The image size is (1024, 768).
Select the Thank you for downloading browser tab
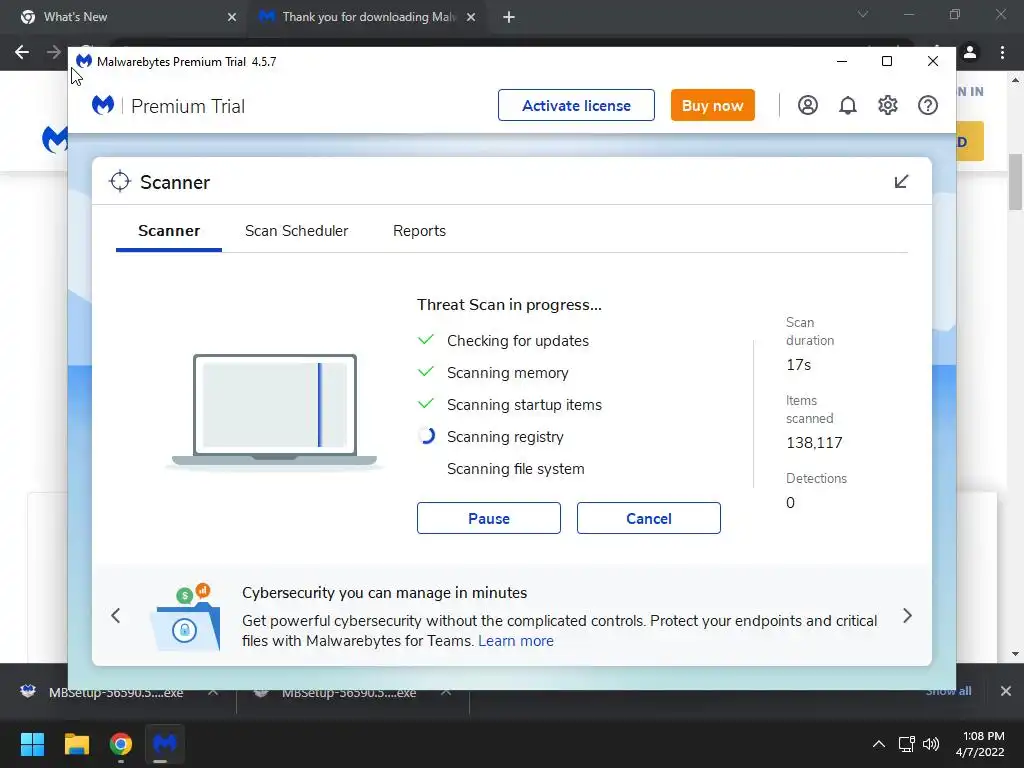[368, 17]
